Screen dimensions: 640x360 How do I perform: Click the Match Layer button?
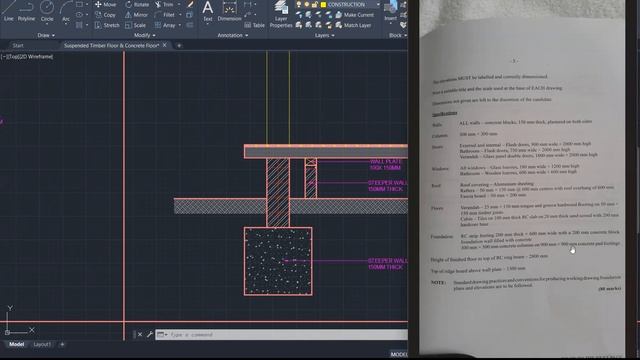pos(353,25)
